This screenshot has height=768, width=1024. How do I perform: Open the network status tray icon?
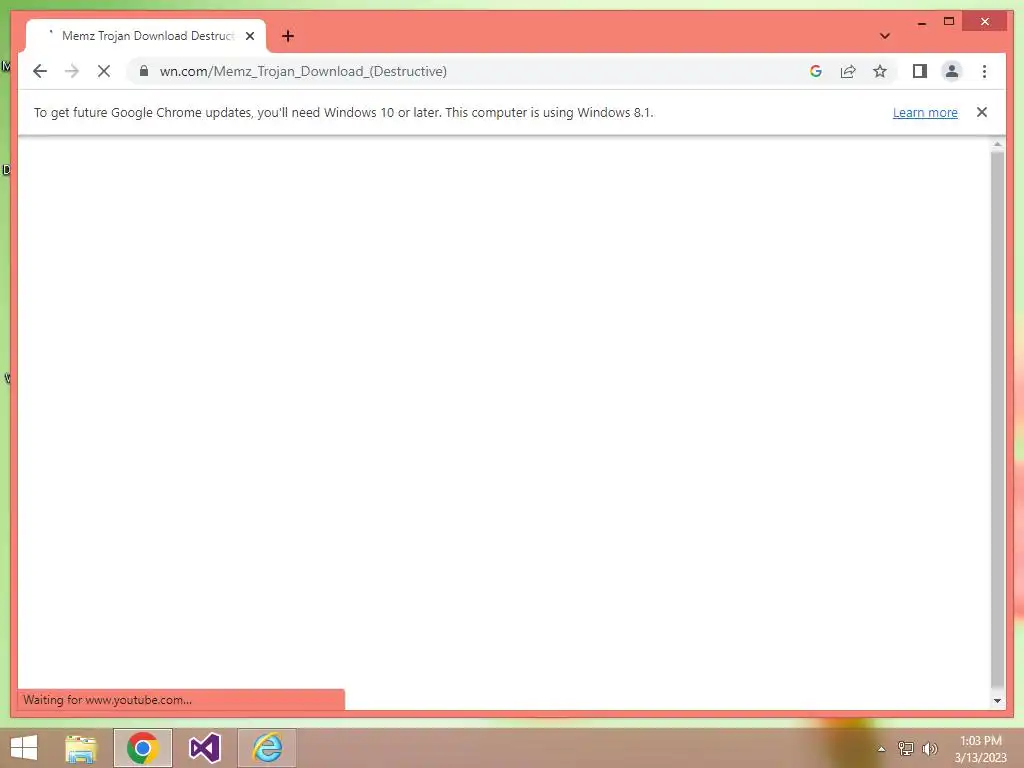click(906, 749)
